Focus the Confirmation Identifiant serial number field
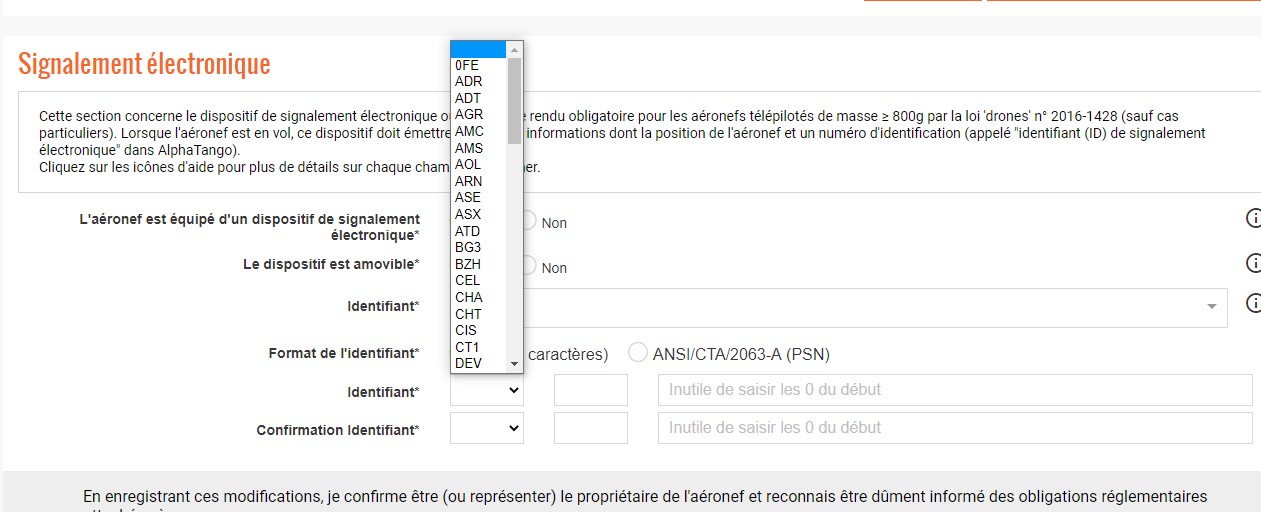The image size is (1261, 512). (x=955, y=428)
